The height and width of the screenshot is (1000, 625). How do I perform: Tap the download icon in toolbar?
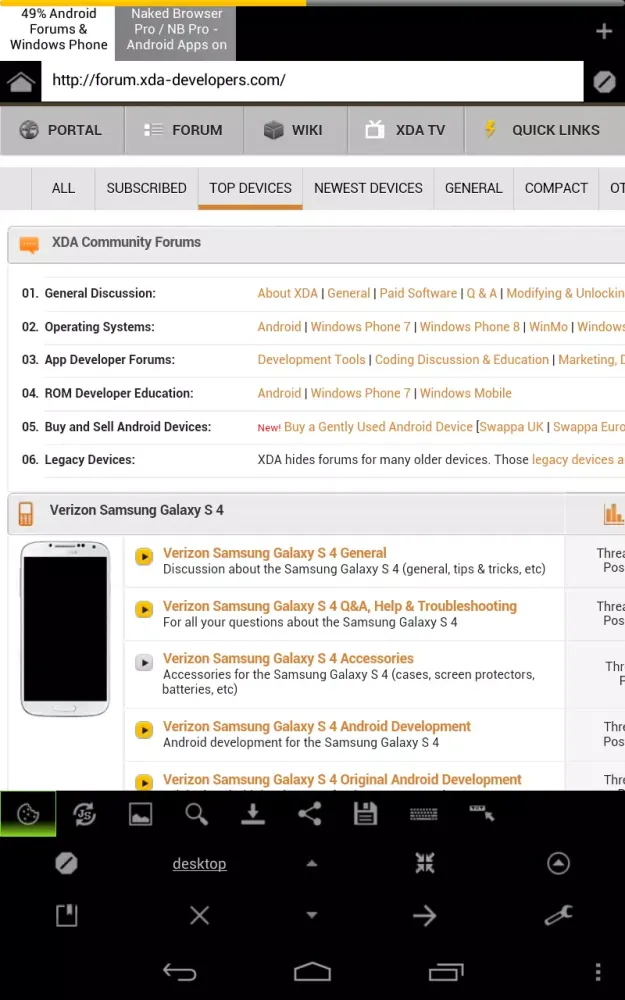tap(253, 814)
